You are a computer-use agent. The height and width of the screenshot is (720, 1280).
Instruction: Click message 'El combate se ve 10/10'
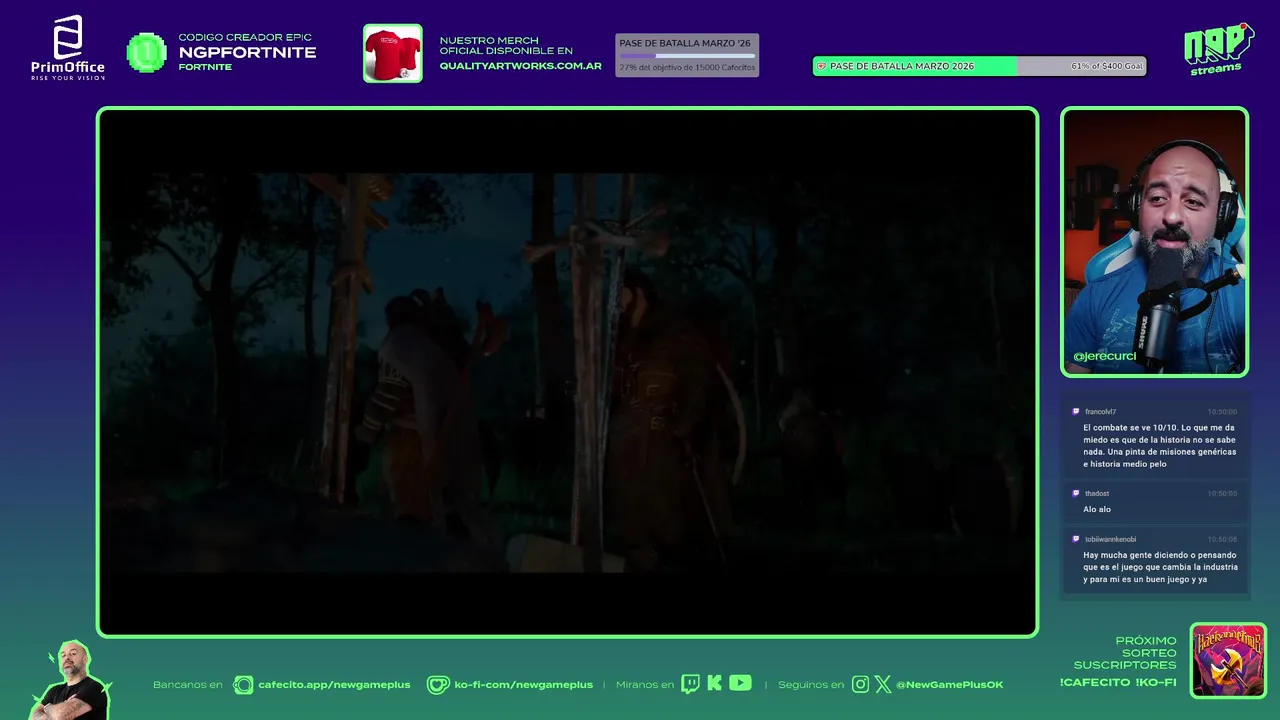[x=1160, y=446]
